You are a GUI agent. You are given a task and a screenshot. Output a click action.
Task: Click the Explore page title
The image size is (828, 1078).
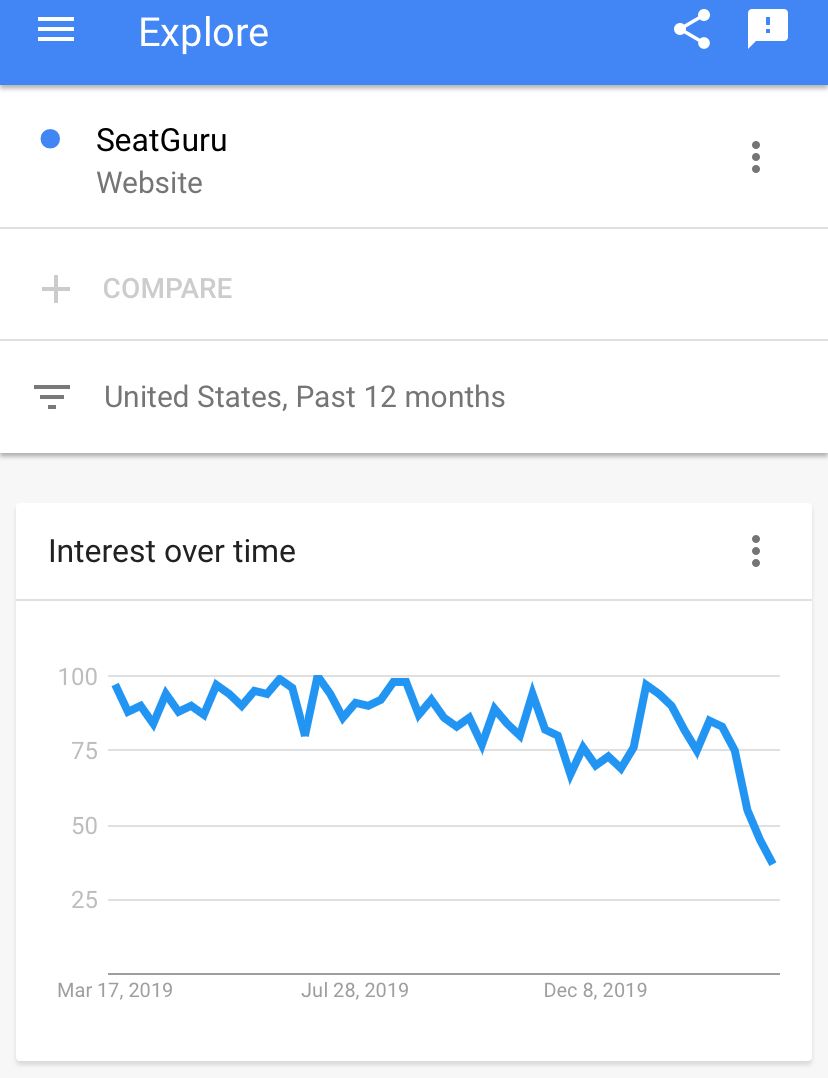[x=203, y=32]
